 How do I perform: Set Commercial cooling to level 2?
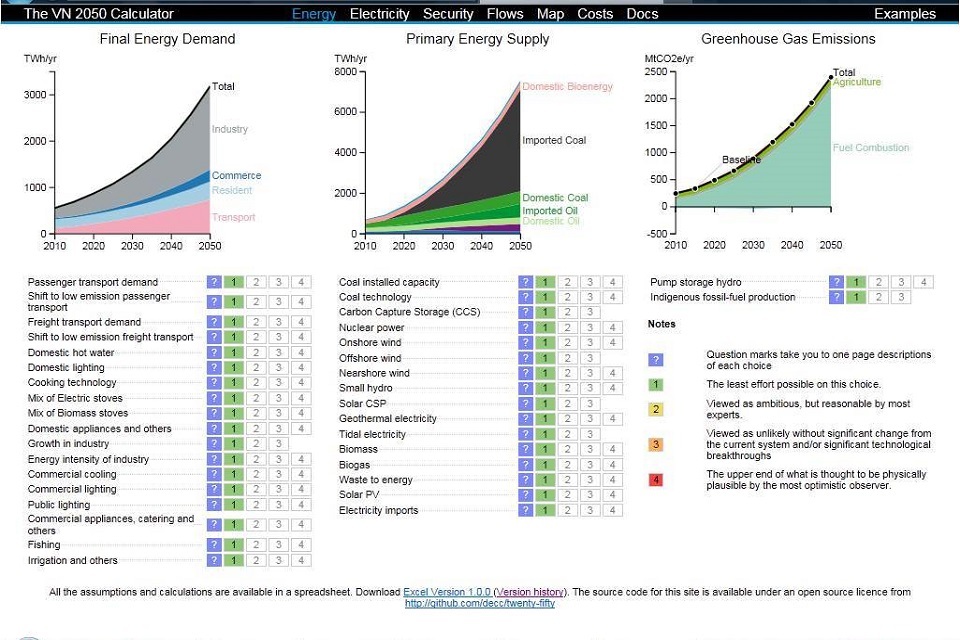[256, 474]
